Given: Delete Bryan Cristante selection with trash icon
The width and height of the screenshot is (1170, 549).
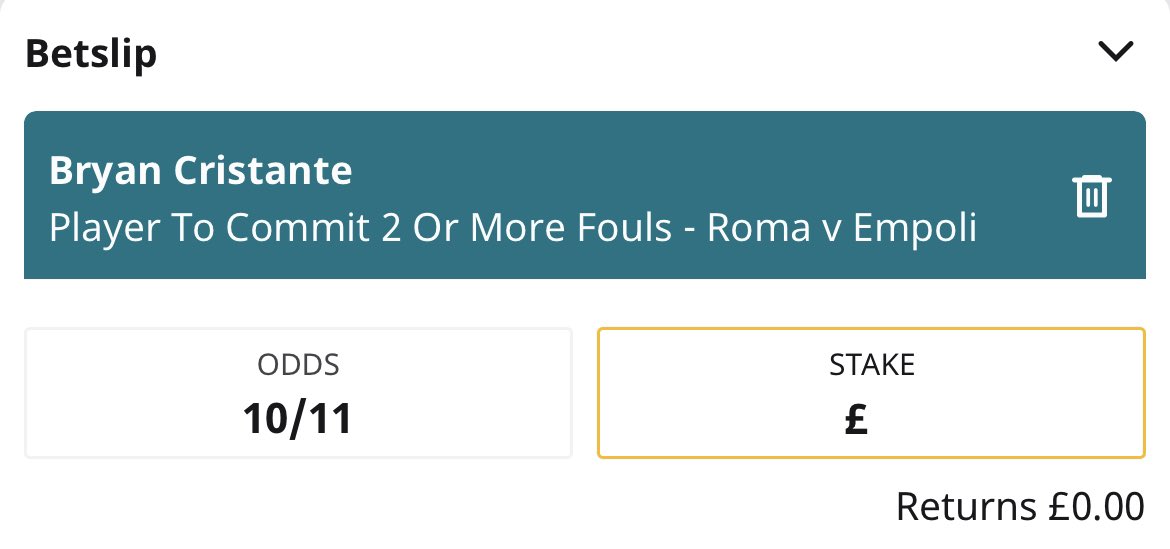Looking at the screenshot, I should coord(1091,196).
